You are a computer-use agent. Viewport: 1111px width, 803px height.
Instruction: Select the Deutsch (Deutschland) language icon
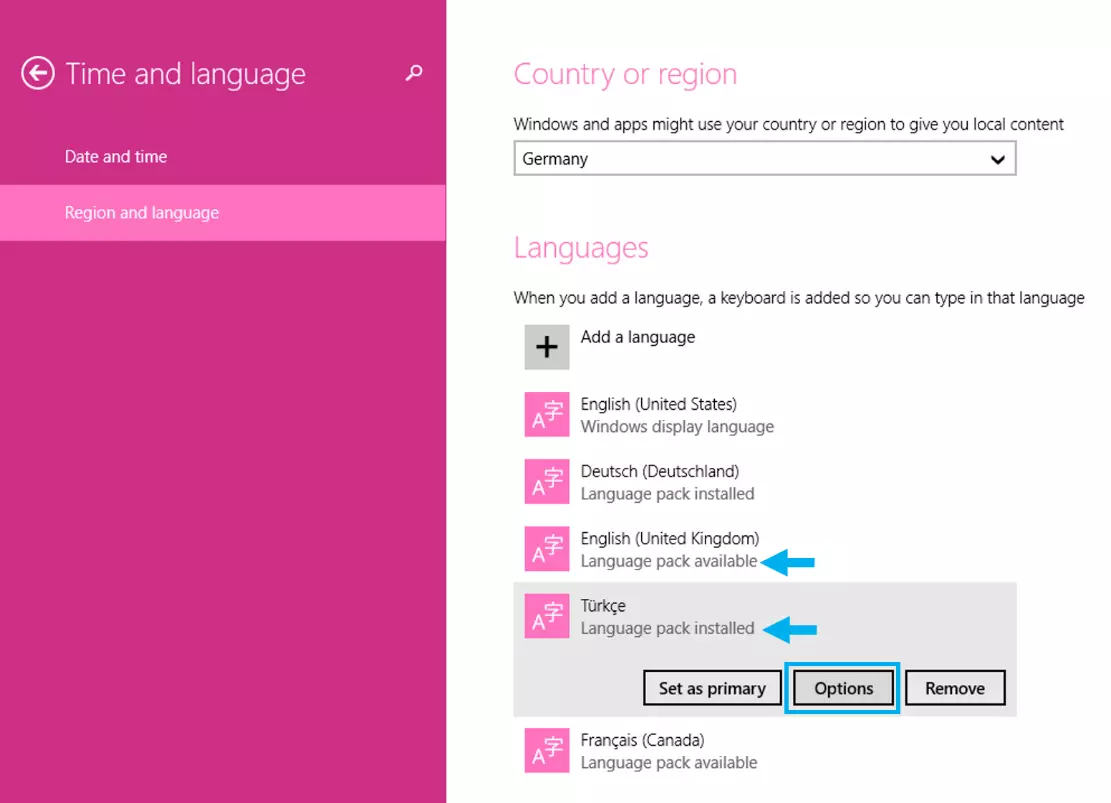pos(547,482)
